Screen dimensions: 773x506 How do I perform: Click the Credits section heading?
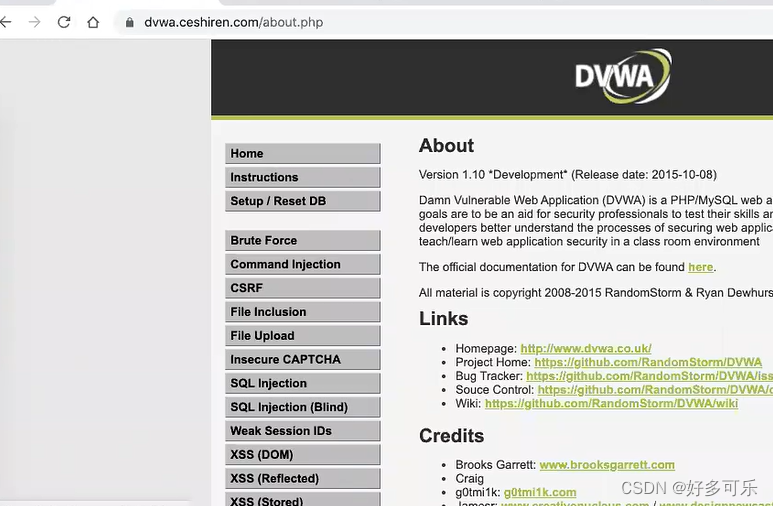[452, 436]
